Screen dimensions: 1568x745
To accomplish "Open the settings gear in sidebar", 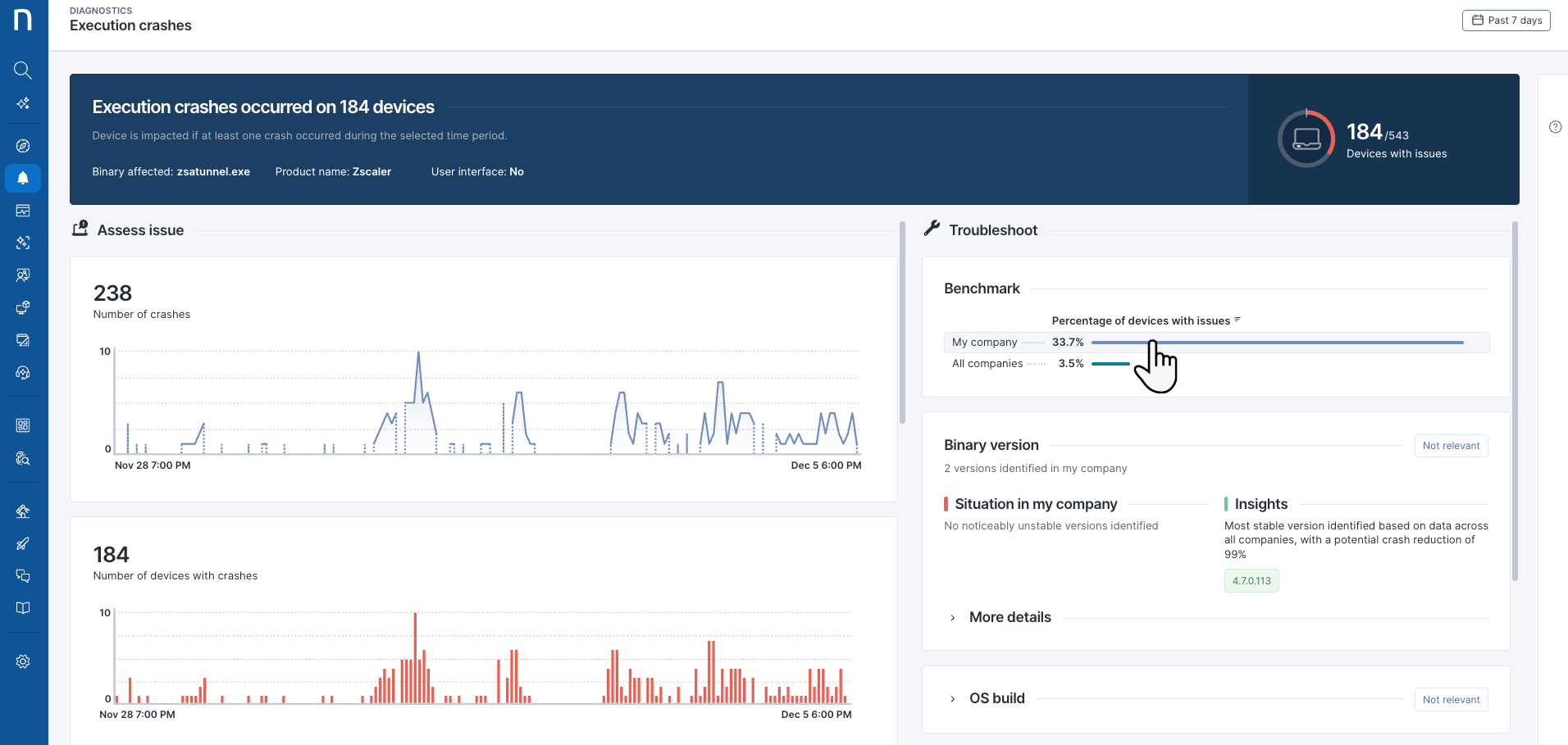I will pyautogui.click(x=23, y=661).
